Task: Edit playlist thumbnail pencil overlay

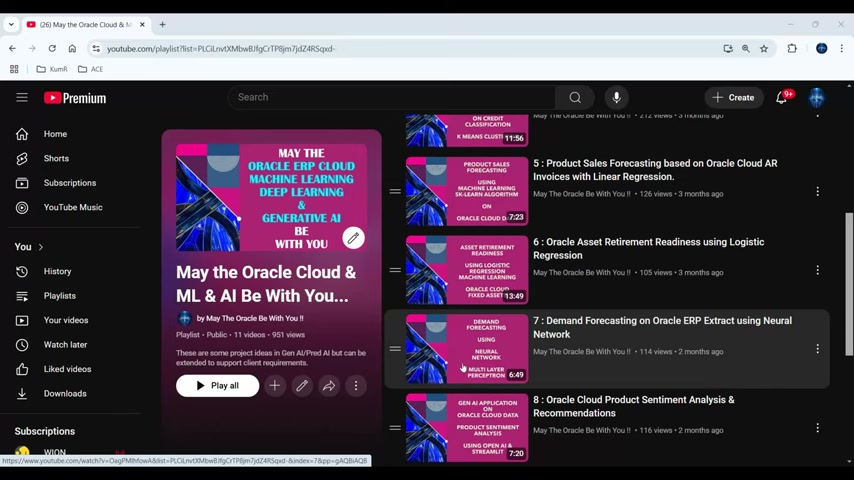Action: [x=353, y=238]
